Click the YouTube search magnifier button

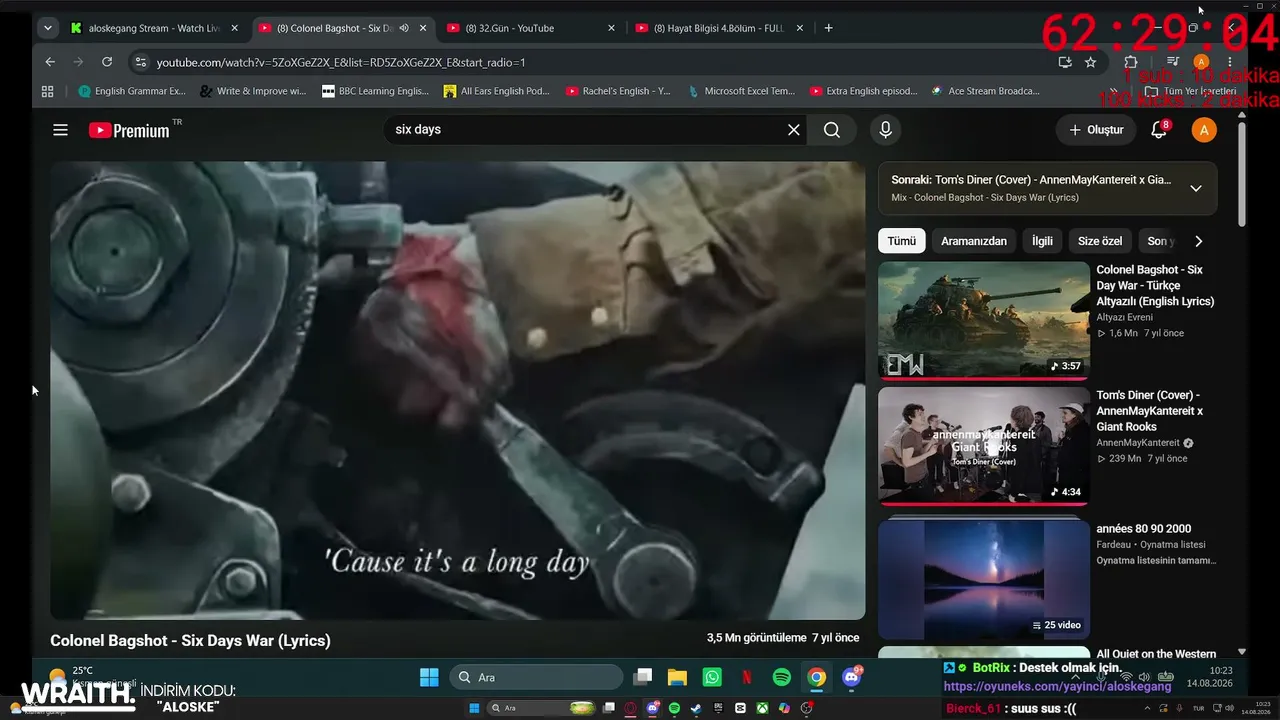tap(832, 130)
